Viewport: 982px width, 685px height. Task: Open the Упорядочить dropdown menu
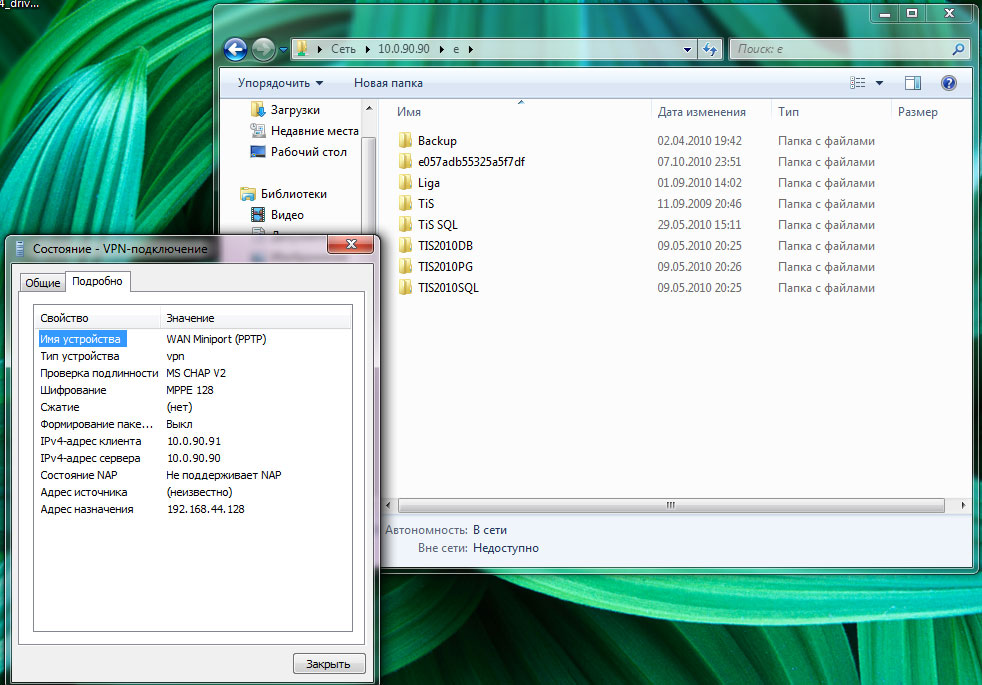pyautogui.click(x=280, y=83)
